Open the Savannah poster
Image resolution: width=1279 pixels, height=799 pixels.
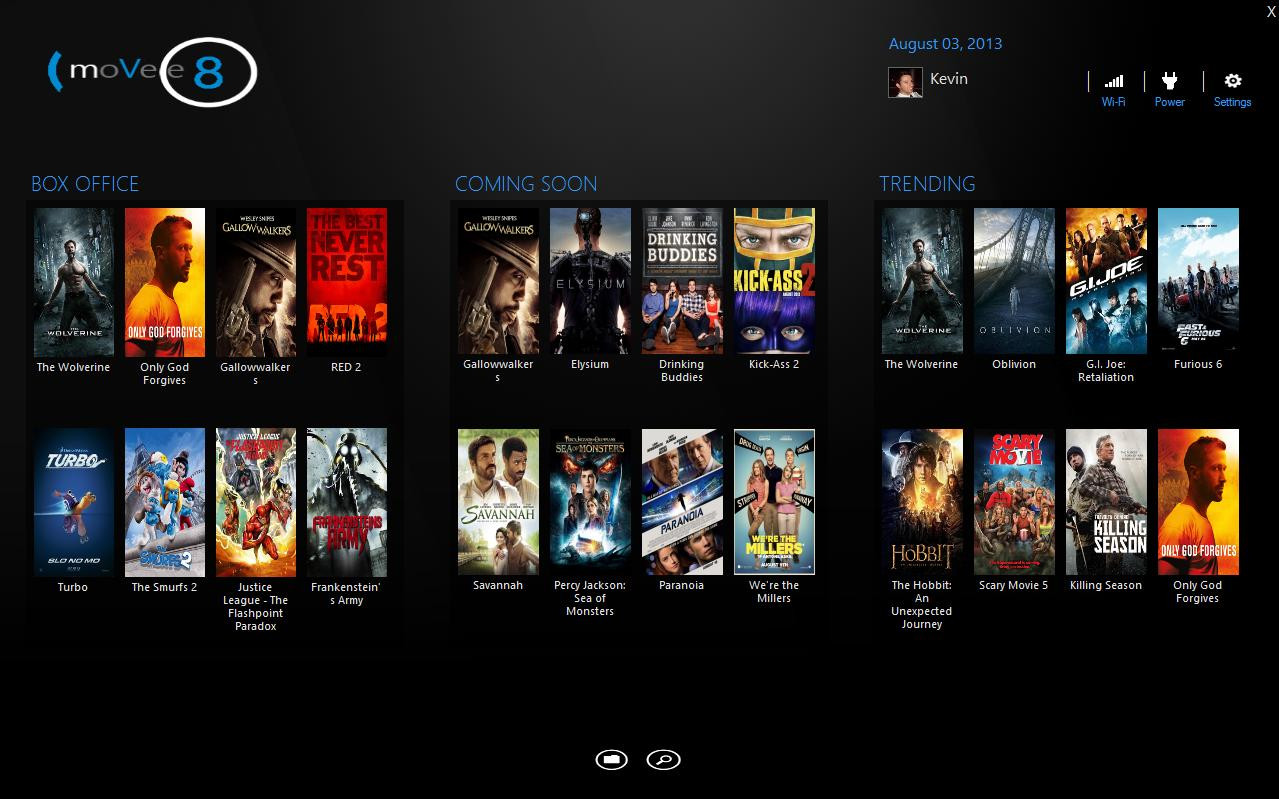(498, 502)
